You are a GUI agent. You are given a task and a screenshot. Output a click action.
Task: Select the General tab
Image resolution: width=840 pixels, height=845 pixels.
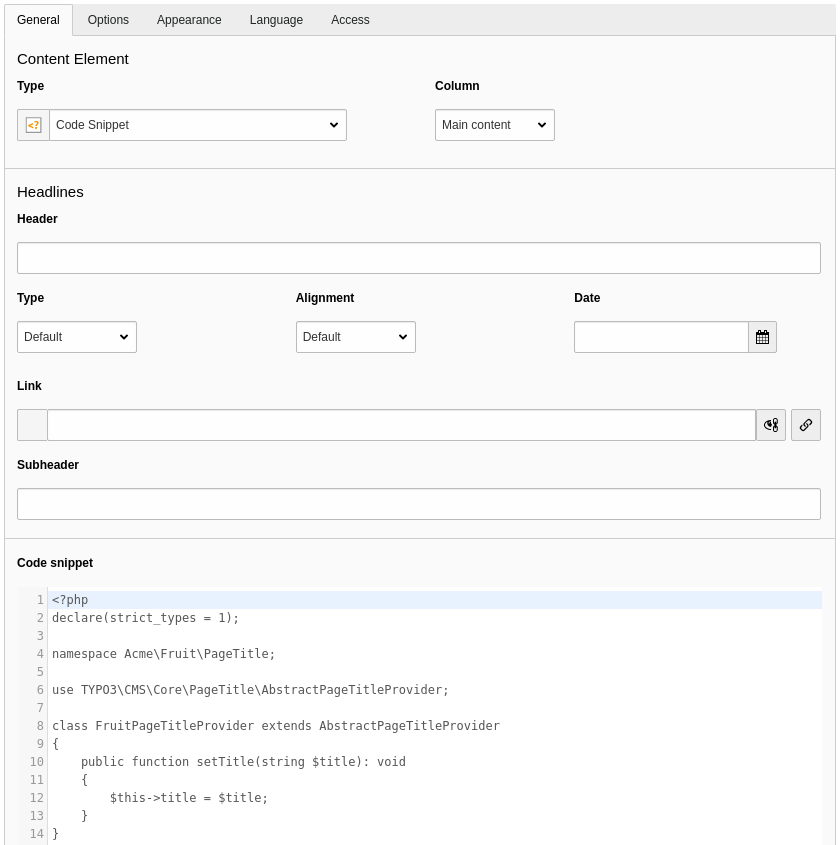click(x=38, y=20)
